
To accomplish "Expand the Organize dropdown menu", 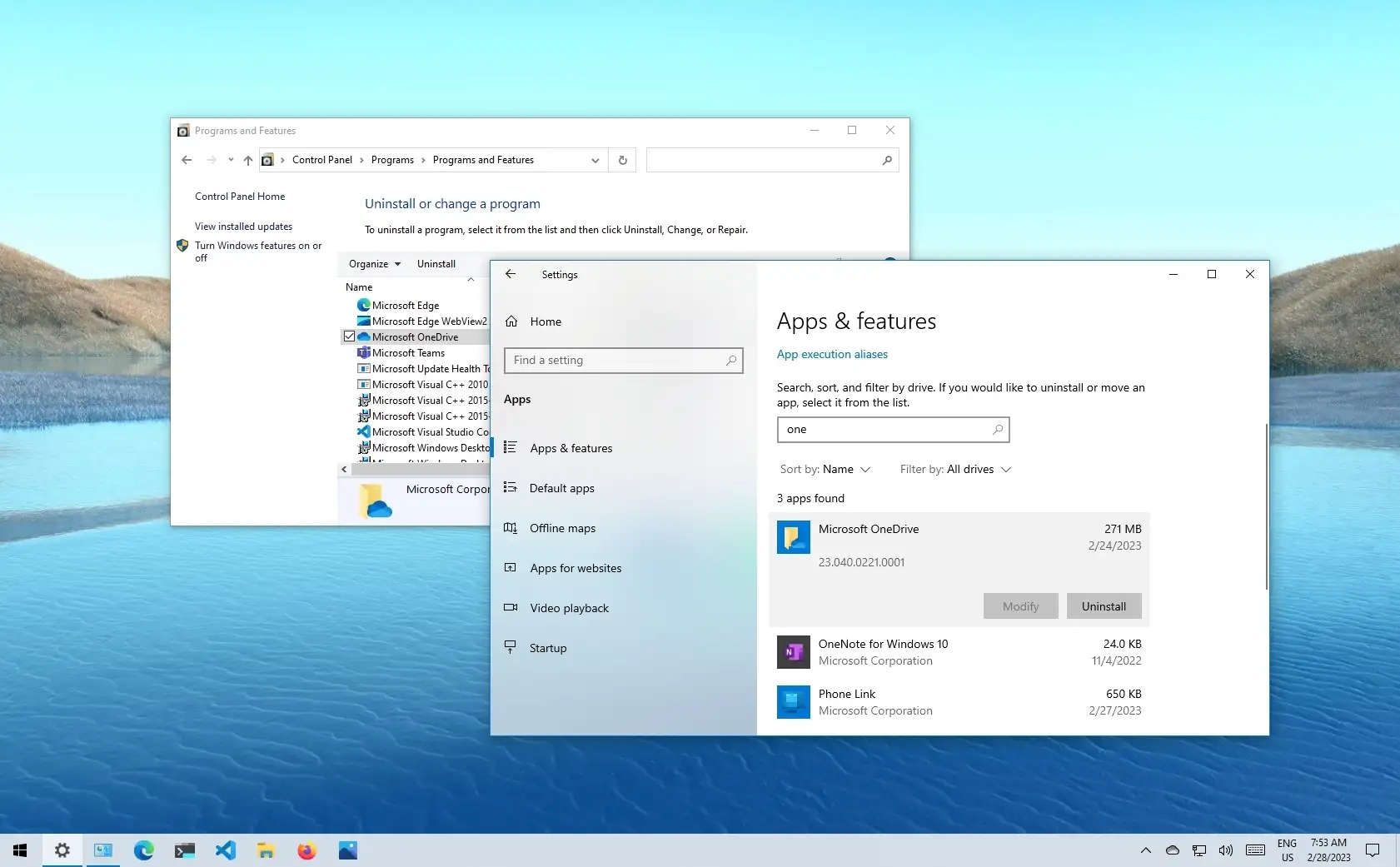I will [x=375, y=264].
